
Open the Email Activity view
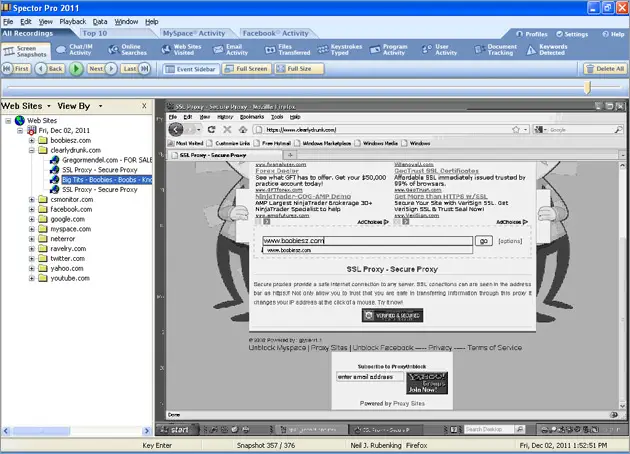pos(231,50)
